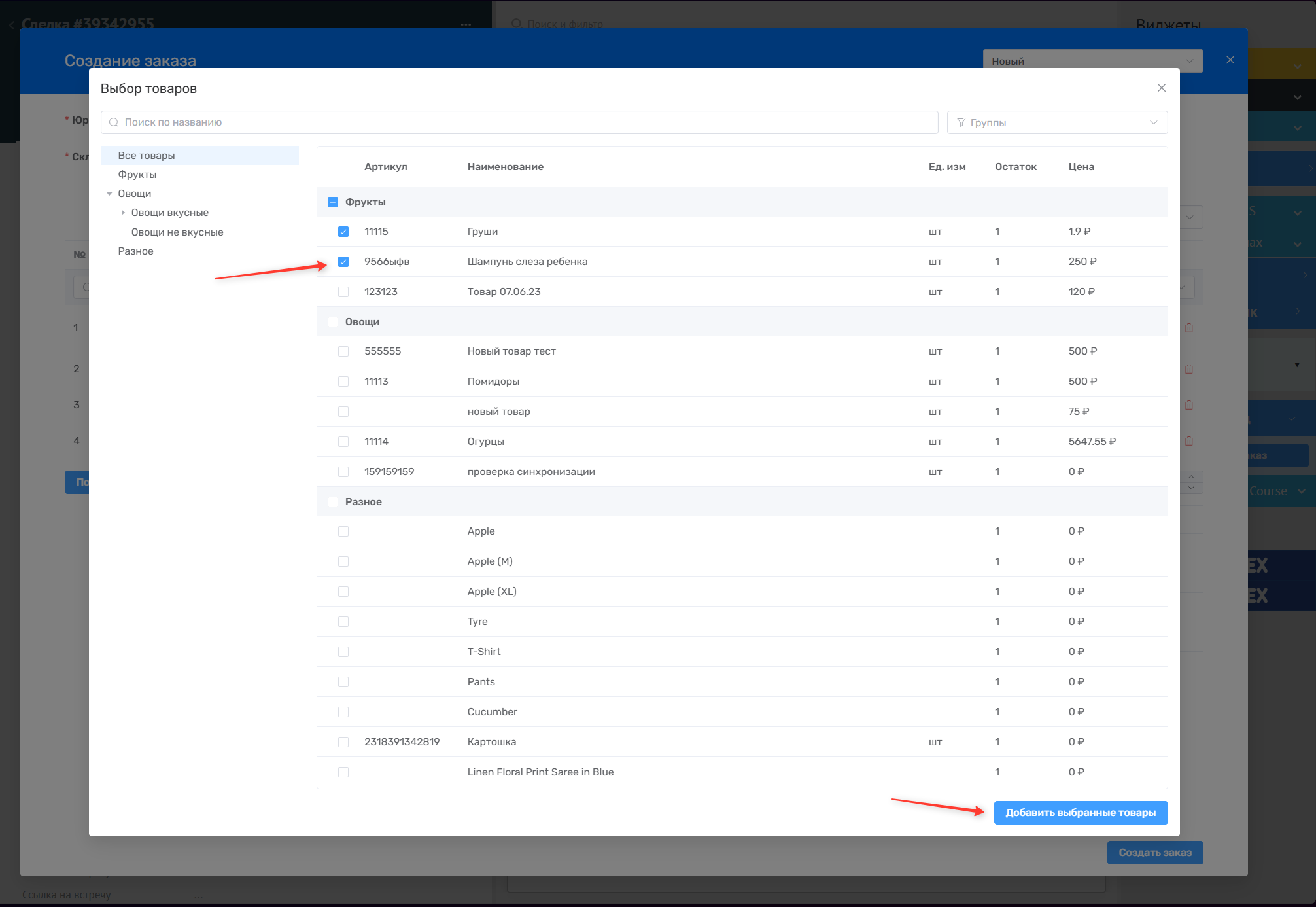Uncheck Шампунь слеза ребенка checkbox
Image resolution: width=1316 pixels, height=907 pixels.
343,262
